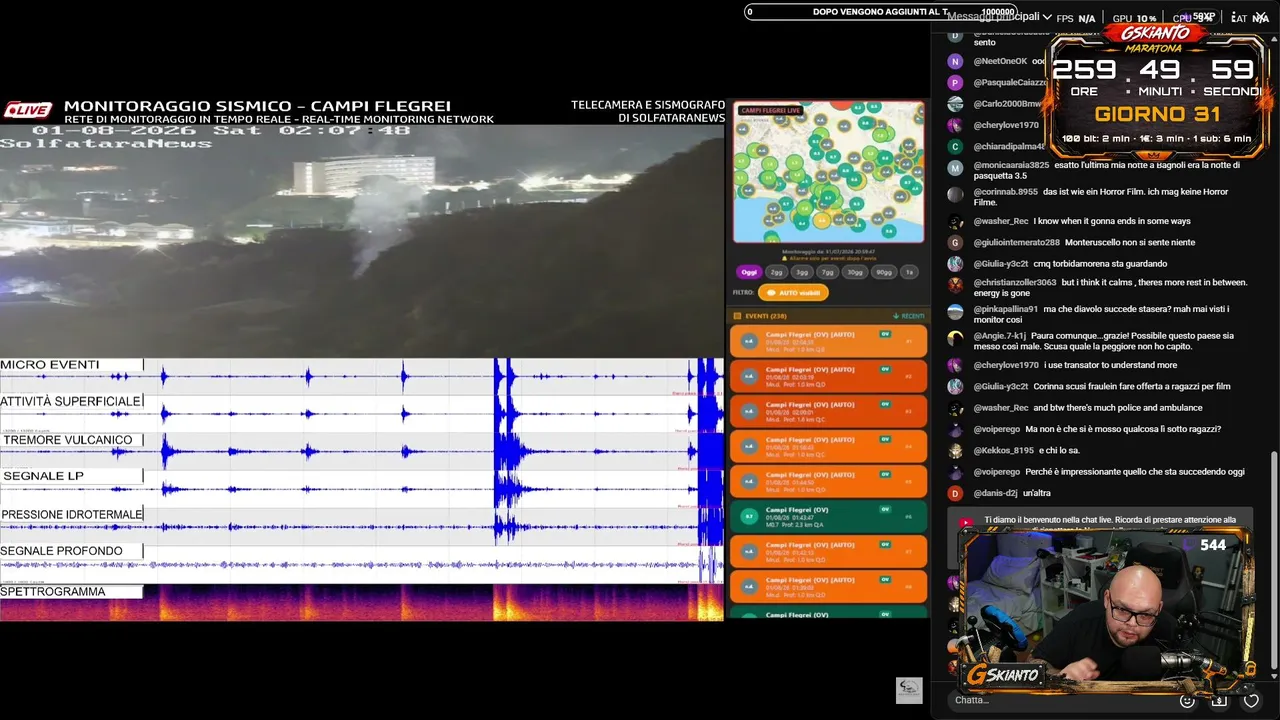Open the emoji picker in chat

[1187, 700]
